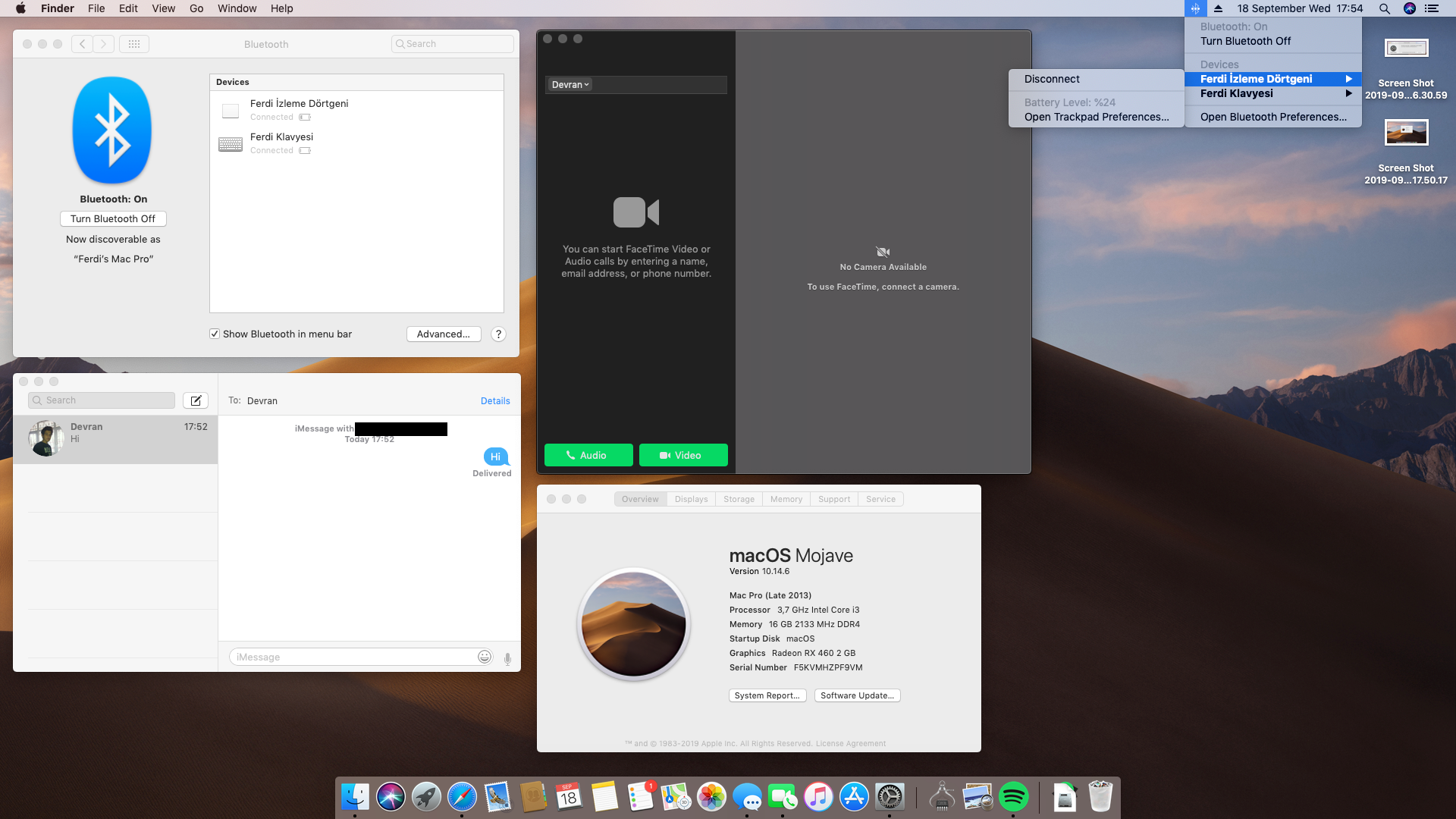Open Trash in the Dock
Image resolution: width=1456 pixels, height=819 pixels.
(1100, 797)
